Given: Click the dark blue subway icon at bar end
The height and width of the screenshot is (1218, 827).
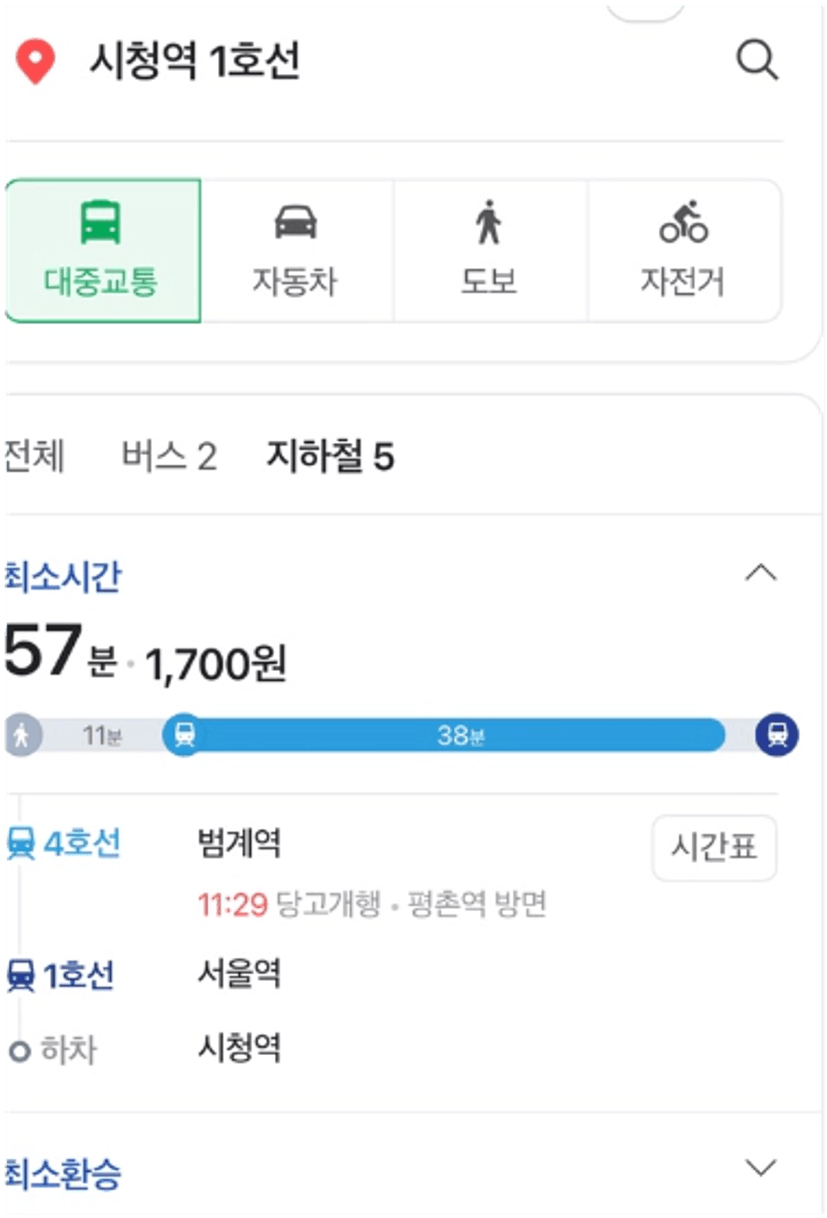Looking at the screenshot, I should [x=777, y=735].
